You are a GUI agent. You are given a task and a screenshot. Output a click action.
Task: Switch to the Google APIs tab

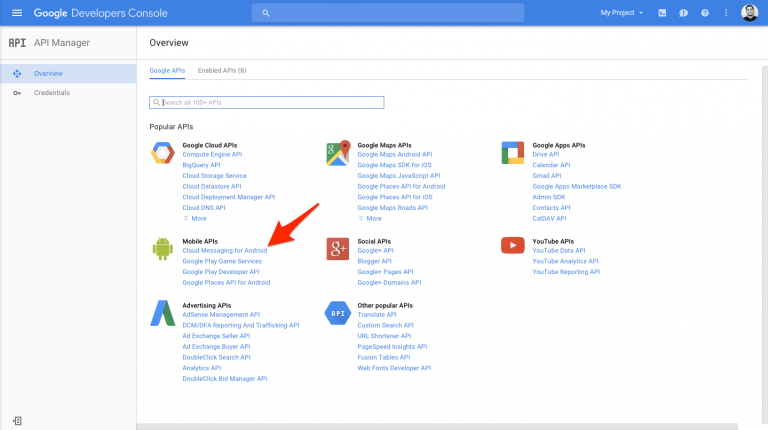167,71
